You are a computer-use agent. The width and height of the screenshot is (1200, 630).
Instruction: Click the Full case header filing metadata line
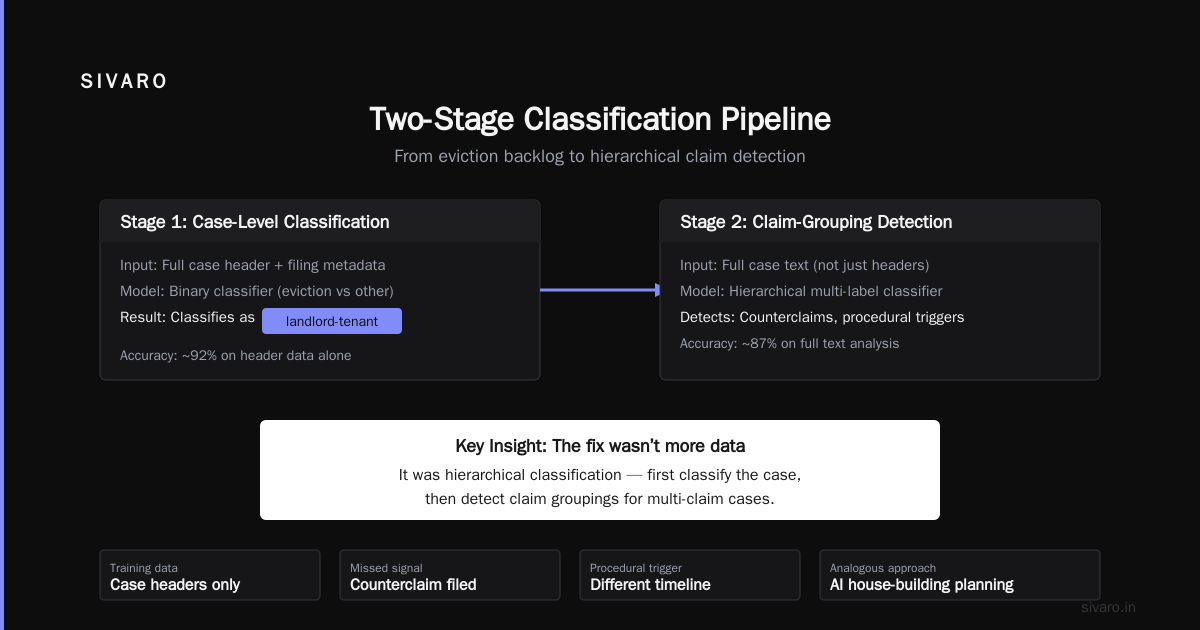pyautogui.click(x=252, y=265)
